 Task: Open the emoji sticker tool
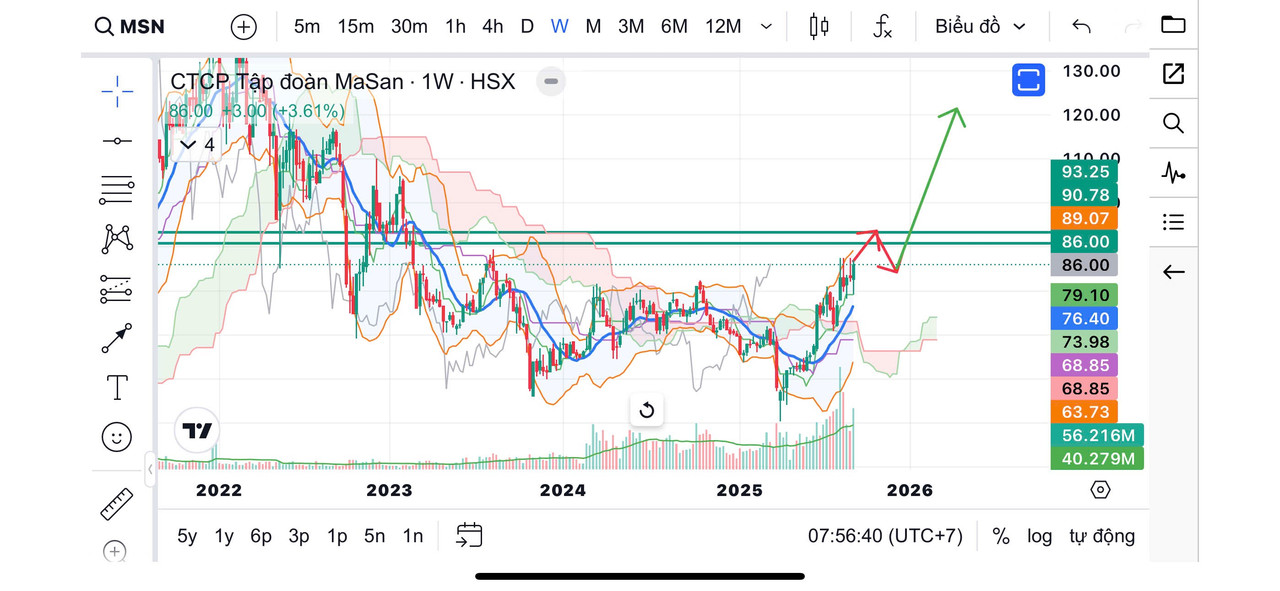point(117,436)
